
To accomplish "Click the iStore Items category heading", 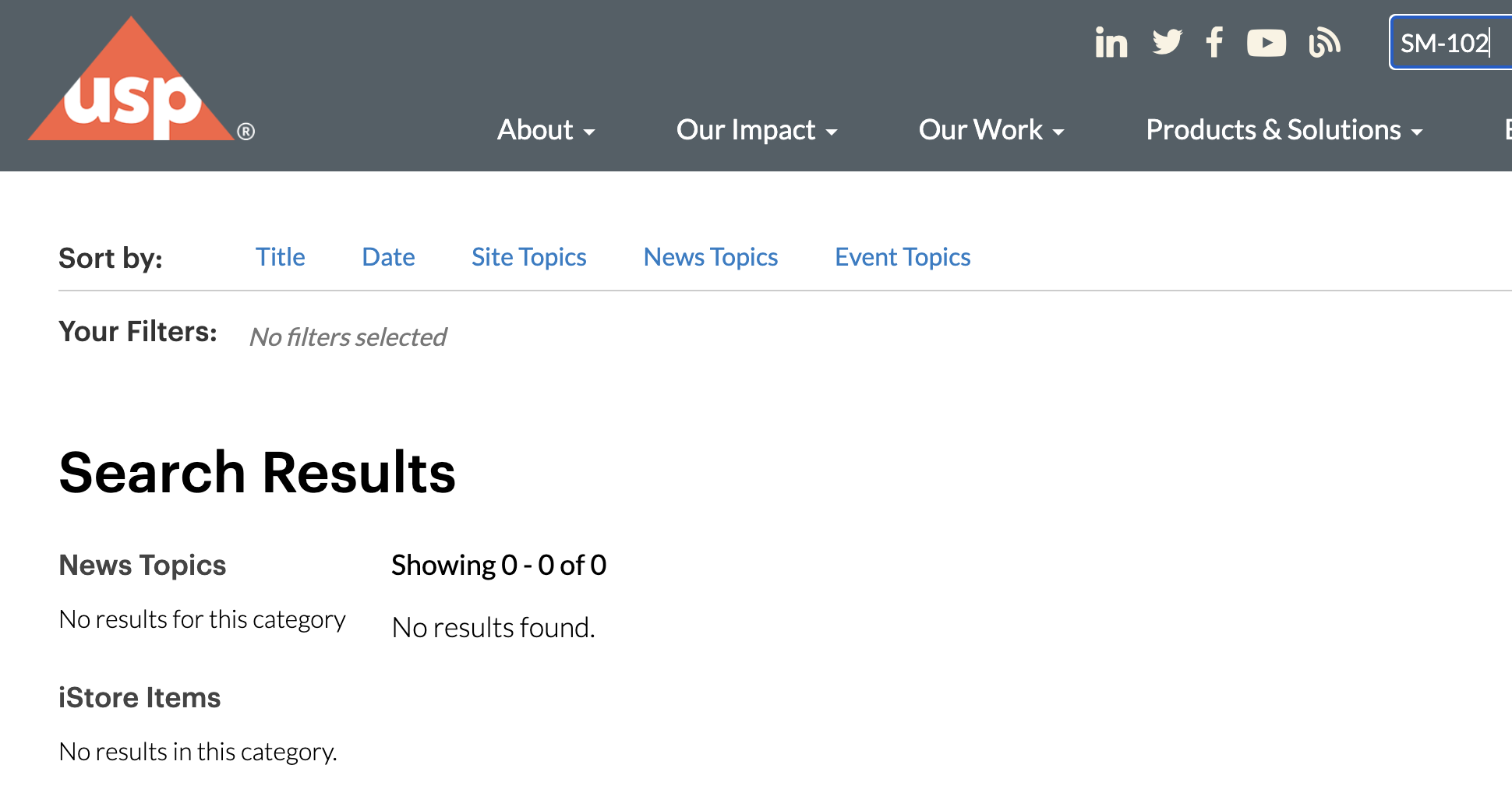I will click(140, 697).
